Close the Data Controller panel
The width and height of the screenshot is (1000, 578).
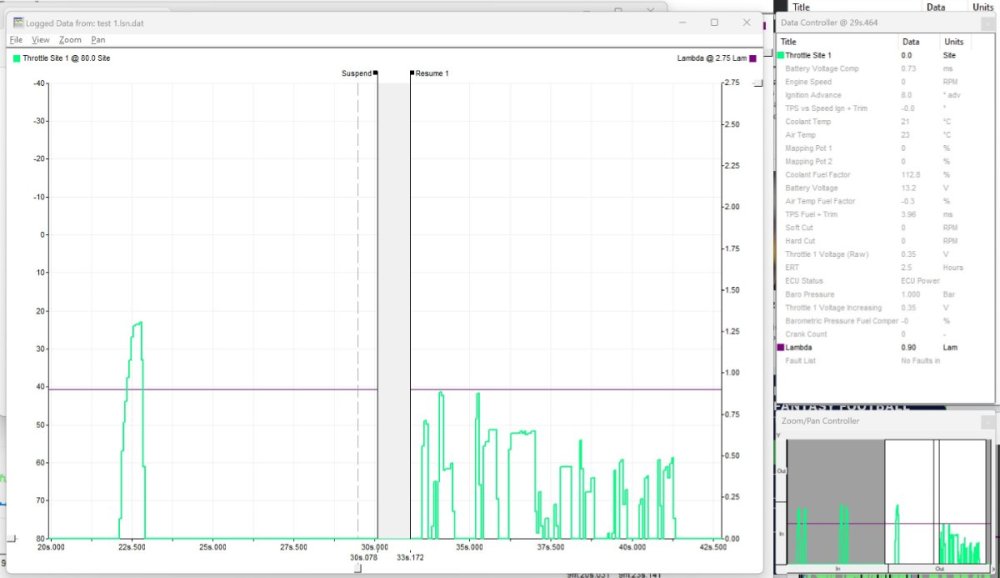coord(987,22)
